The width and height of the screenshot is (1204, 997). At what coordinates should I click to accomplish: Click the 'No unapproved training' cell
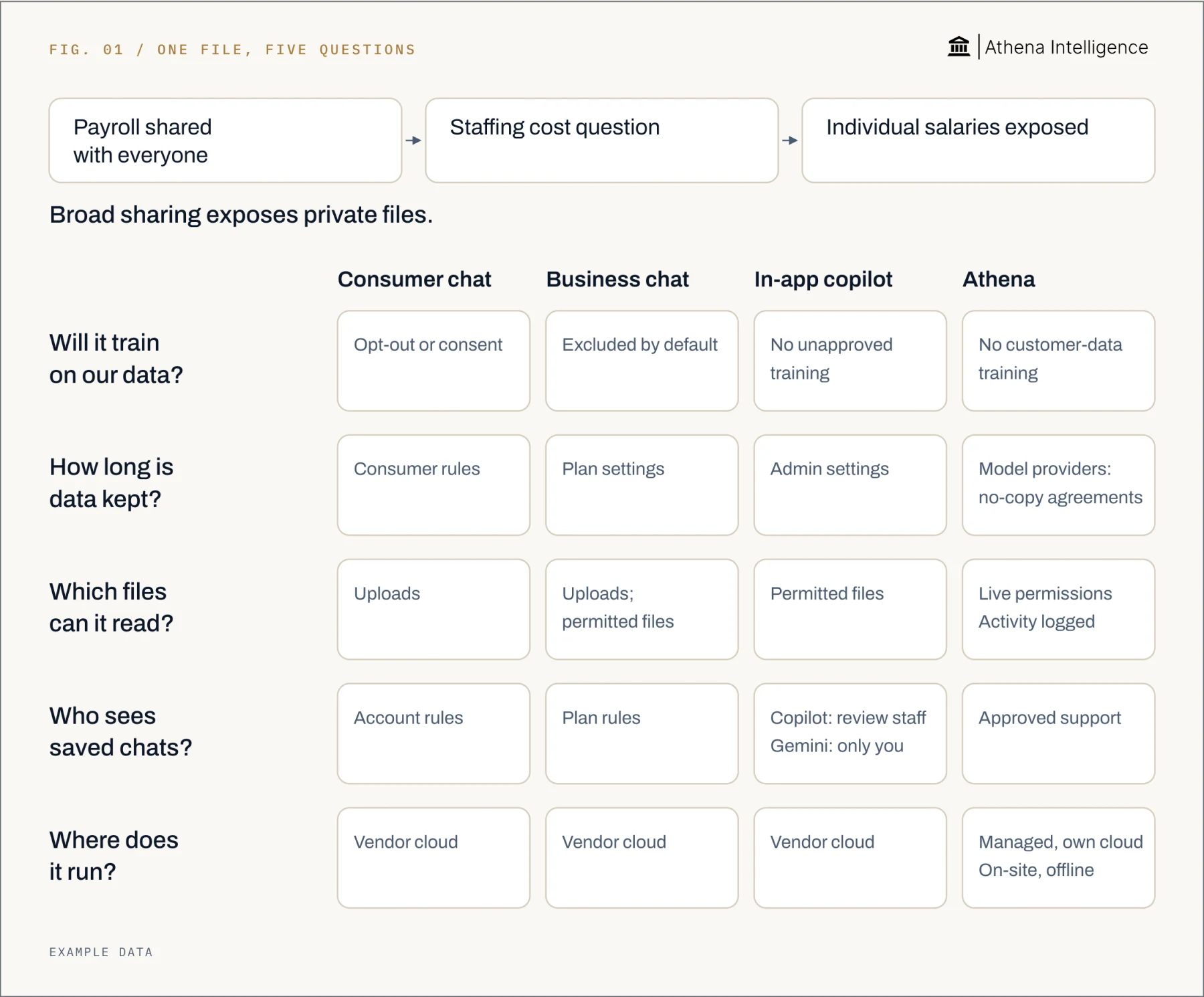[x=850, y=361]
